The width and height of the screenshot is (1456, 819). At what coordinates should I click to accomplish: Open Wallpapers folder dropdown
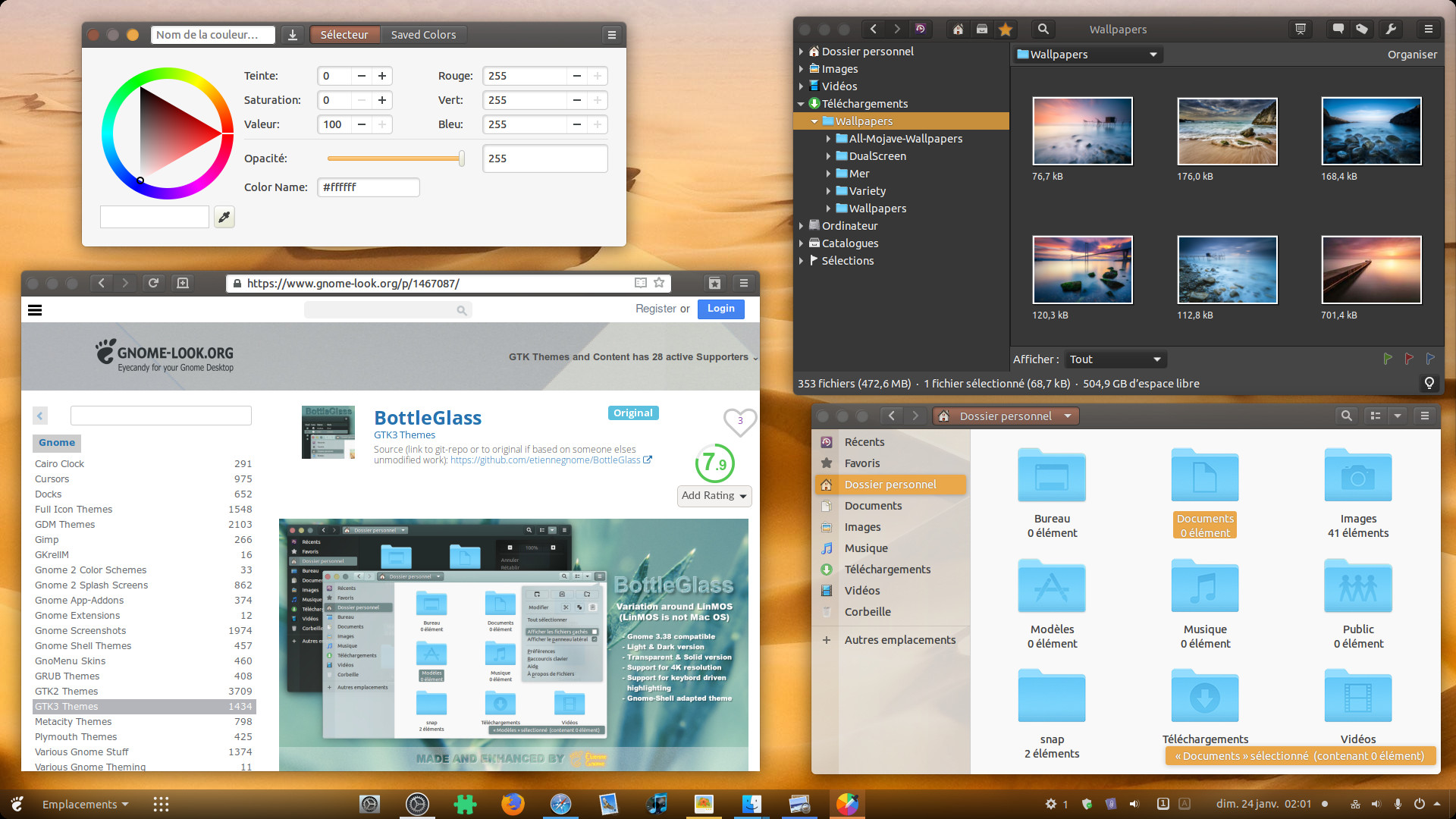(x=1087, y=55)
